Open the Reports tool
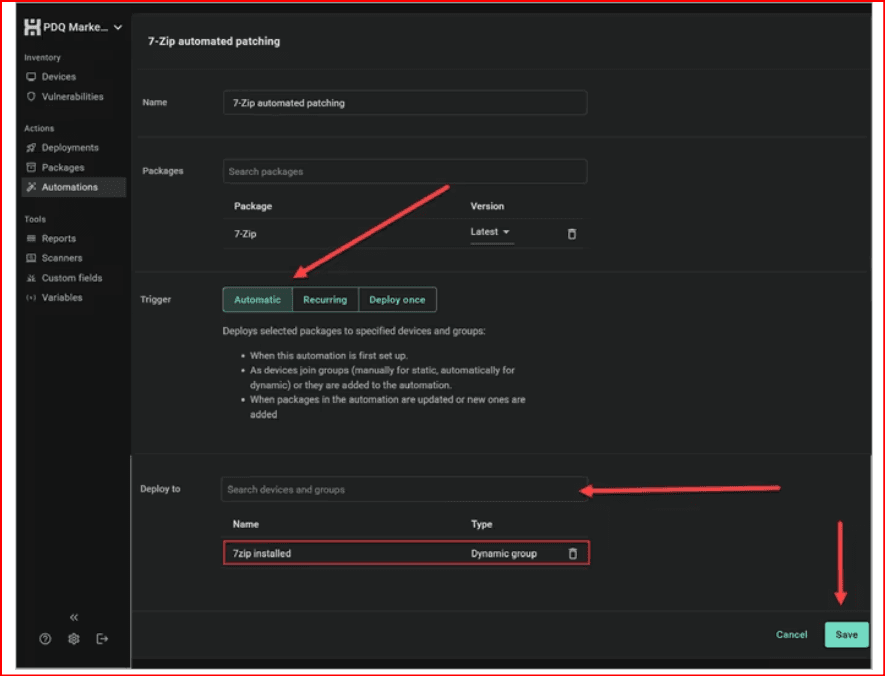This screenshot has height=676, width=885. coord(59,239)
